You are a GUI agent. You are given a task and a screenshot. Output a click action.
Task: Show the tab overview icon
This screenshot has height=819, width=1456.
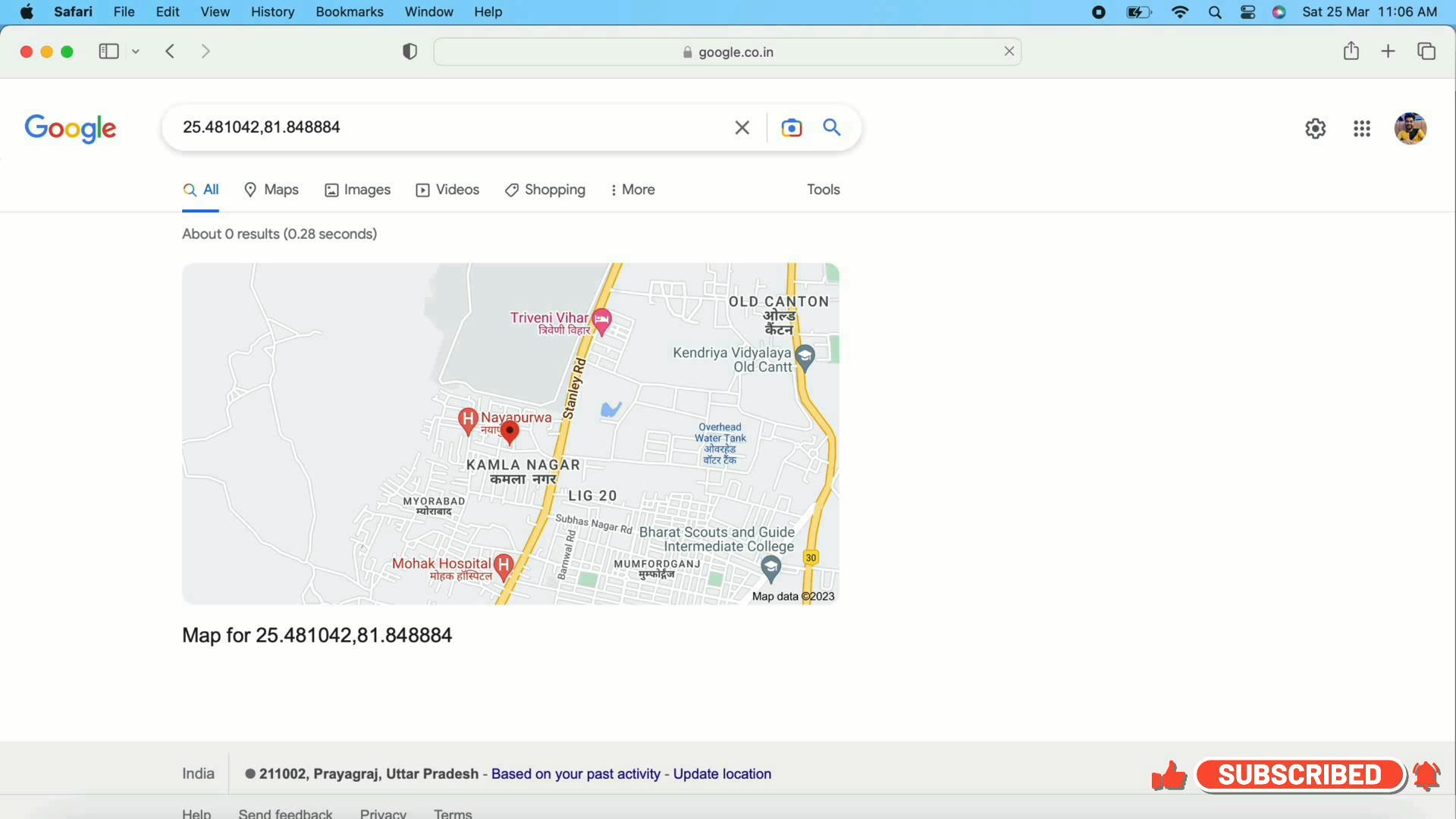[1426, 52]
